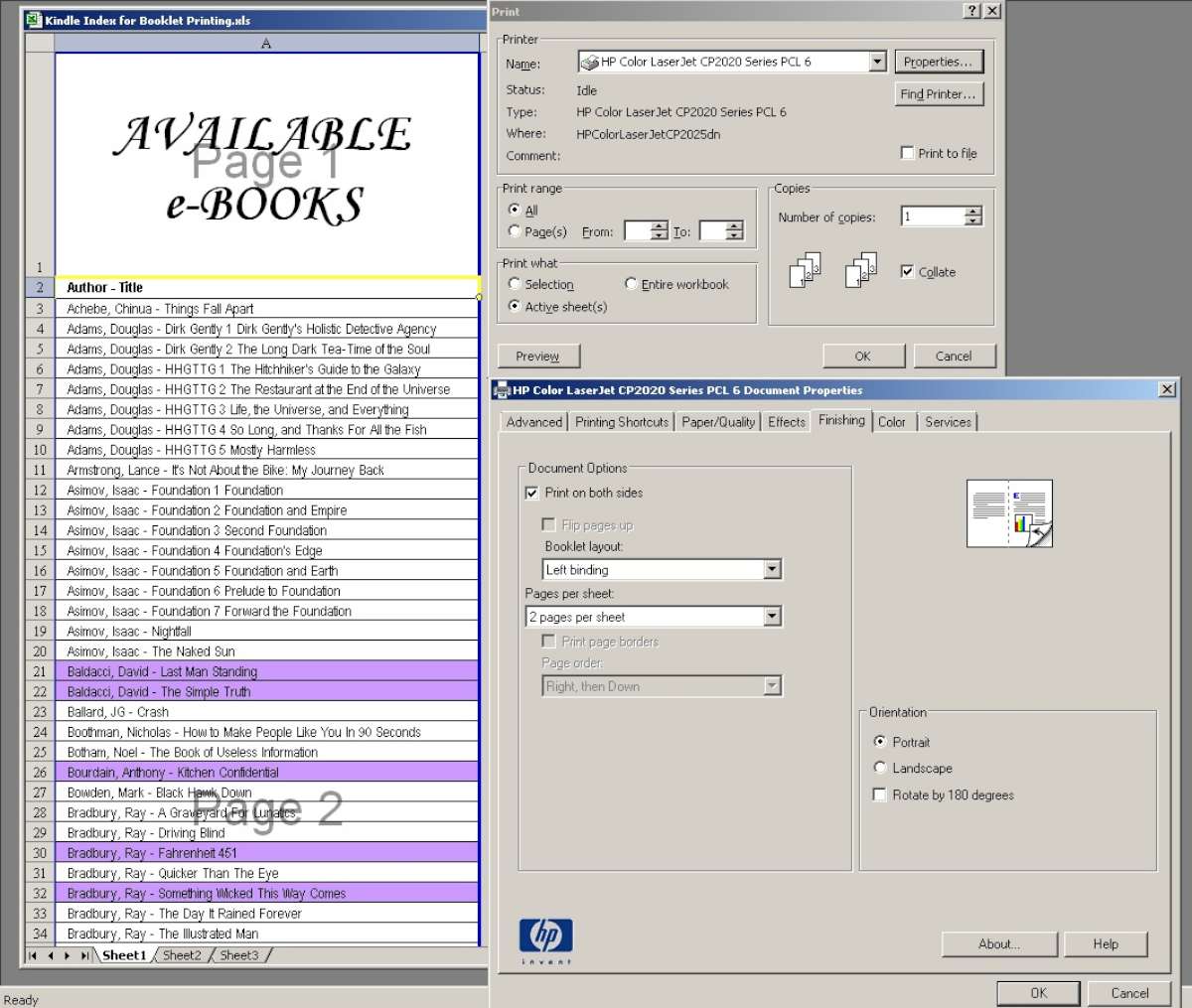Click the To page spinner arrows
Viewport: 1192px width, 1008px height.
tap(734, 231)
